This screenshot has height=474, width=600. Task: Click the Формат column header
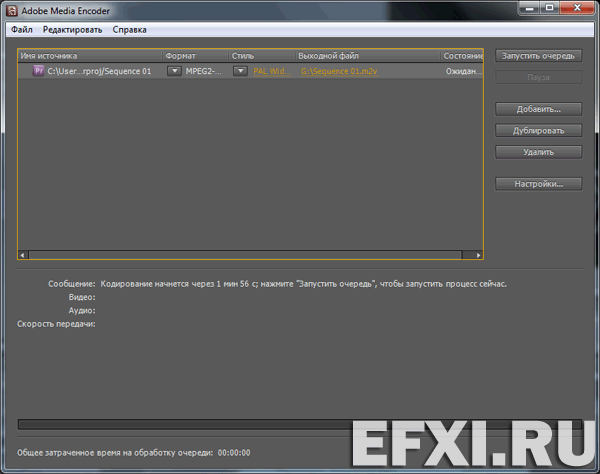[196, 56]
